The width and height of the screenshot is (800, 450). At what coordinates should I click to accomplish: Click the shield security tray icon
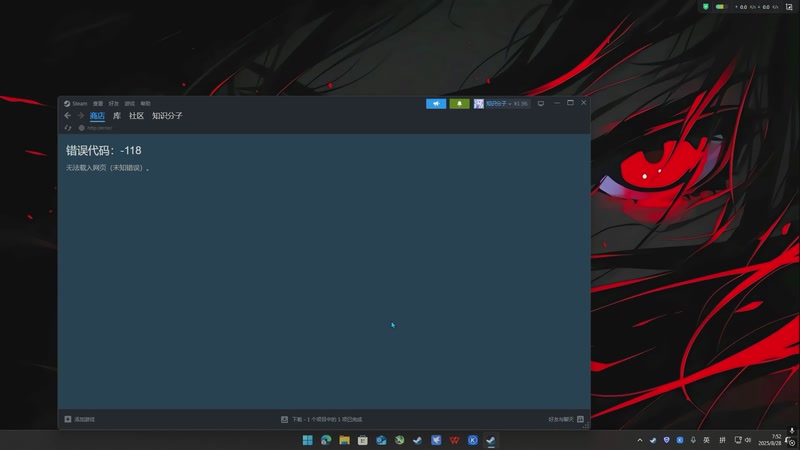[x=666, y=440]
